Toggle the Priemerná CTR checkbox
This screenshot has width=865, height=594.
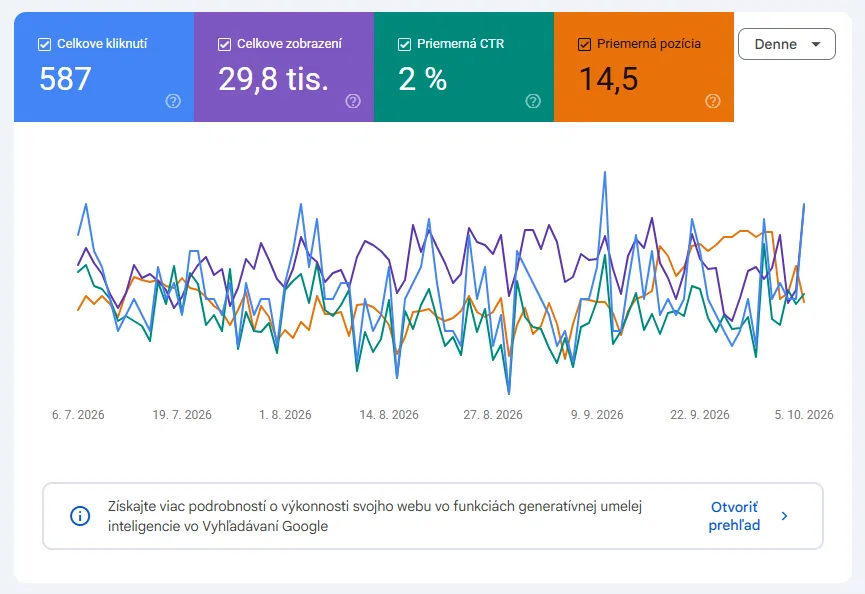[404, 44]
